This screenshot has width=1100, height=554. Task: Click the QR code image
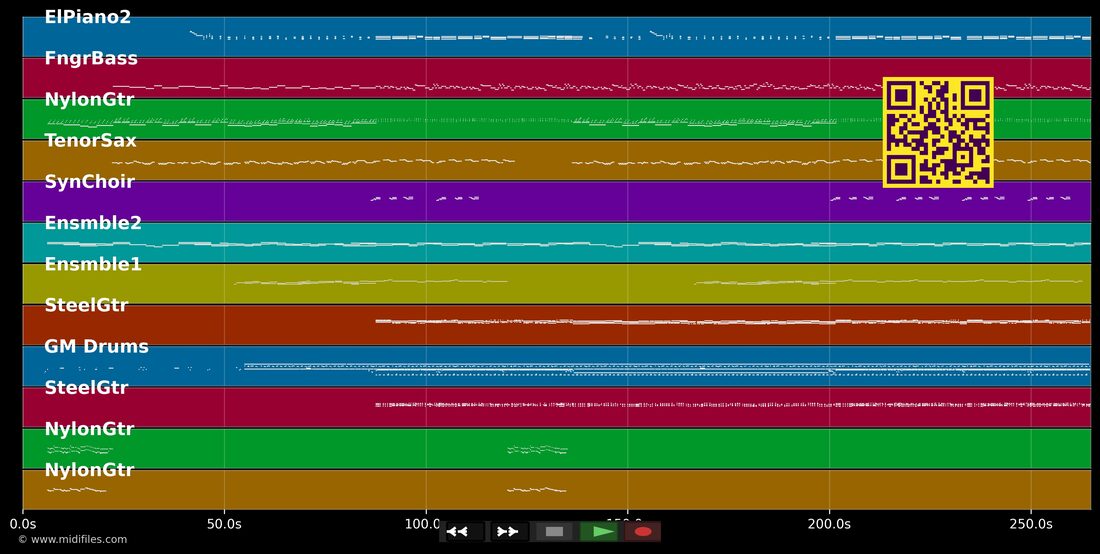coord(938,133)
